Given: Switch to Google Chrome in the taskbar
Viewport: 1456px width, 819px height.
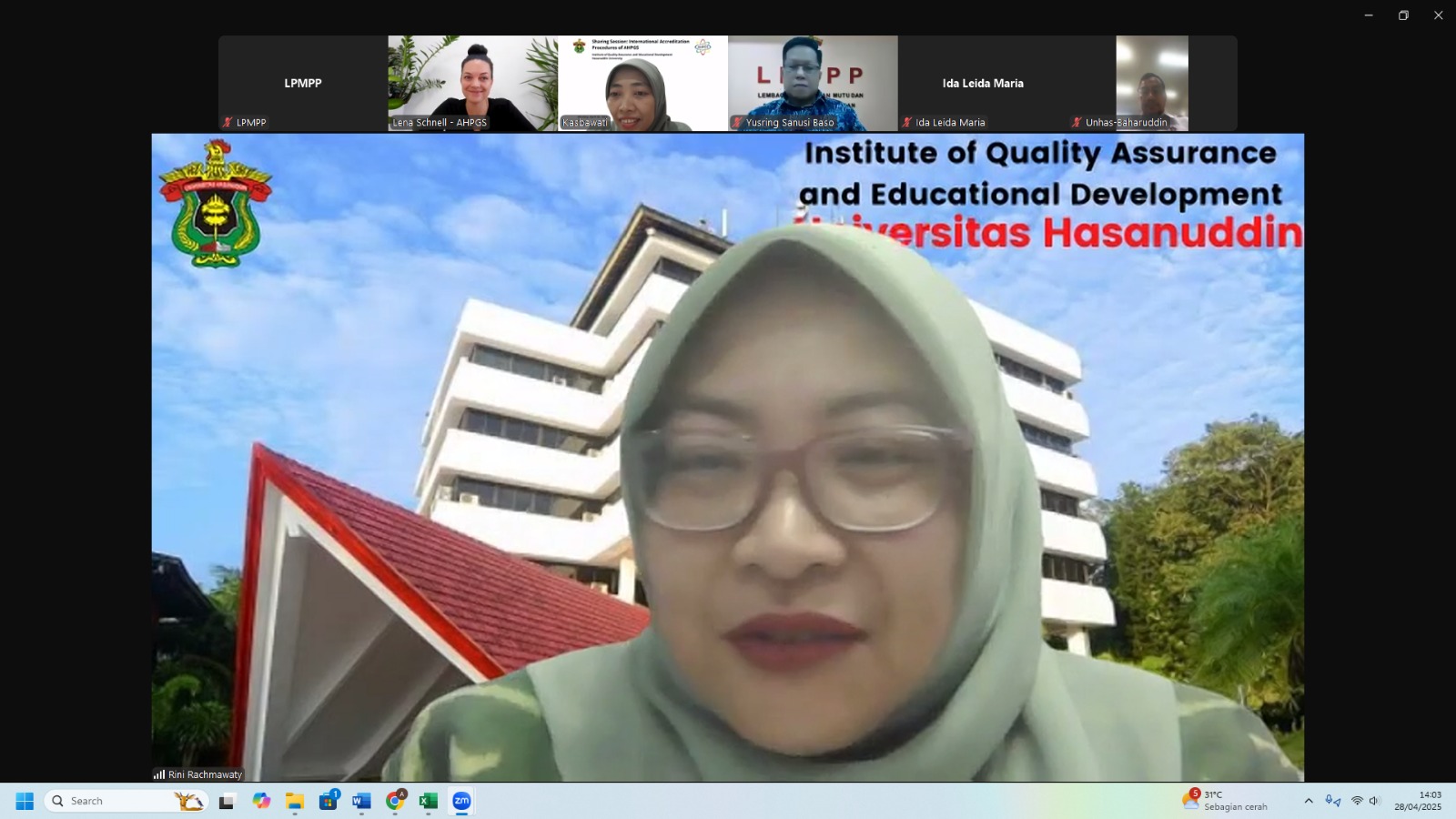Looking at the screenshot, I should (395, 801).
